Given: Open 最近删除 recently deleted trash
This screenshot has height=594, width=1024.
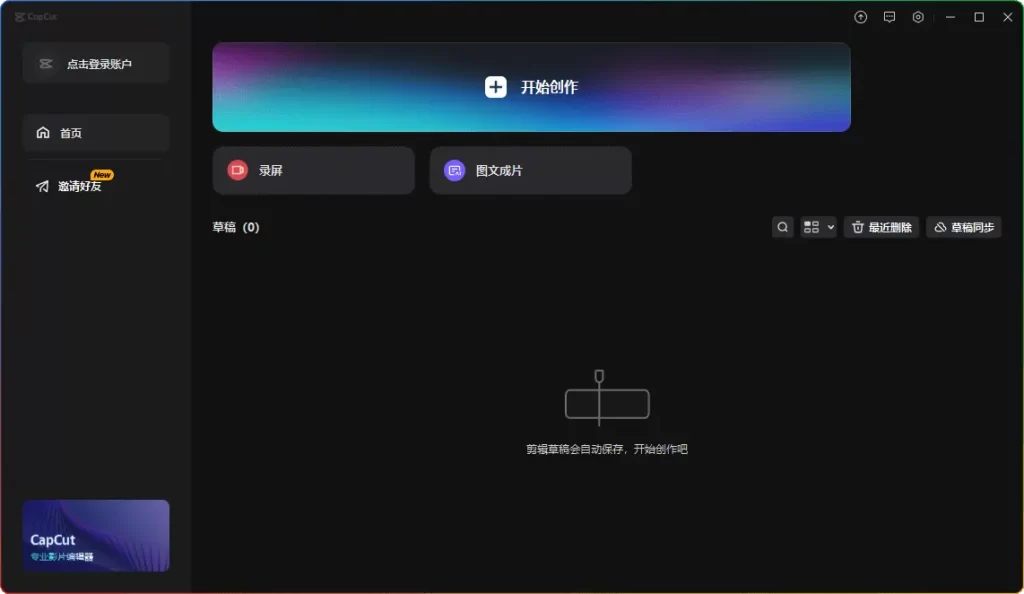Looking at the screenshot, I should click(881, 227).
